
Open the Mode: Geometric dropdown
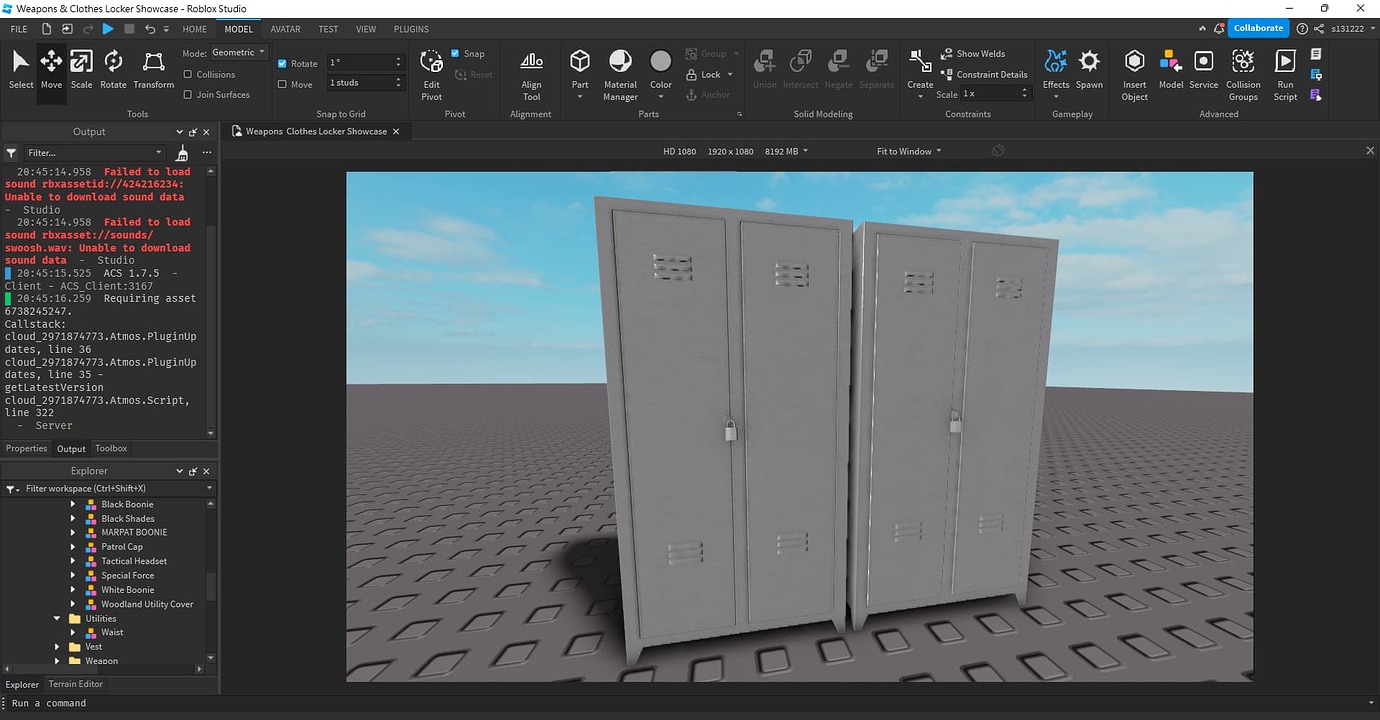point(237,52)
